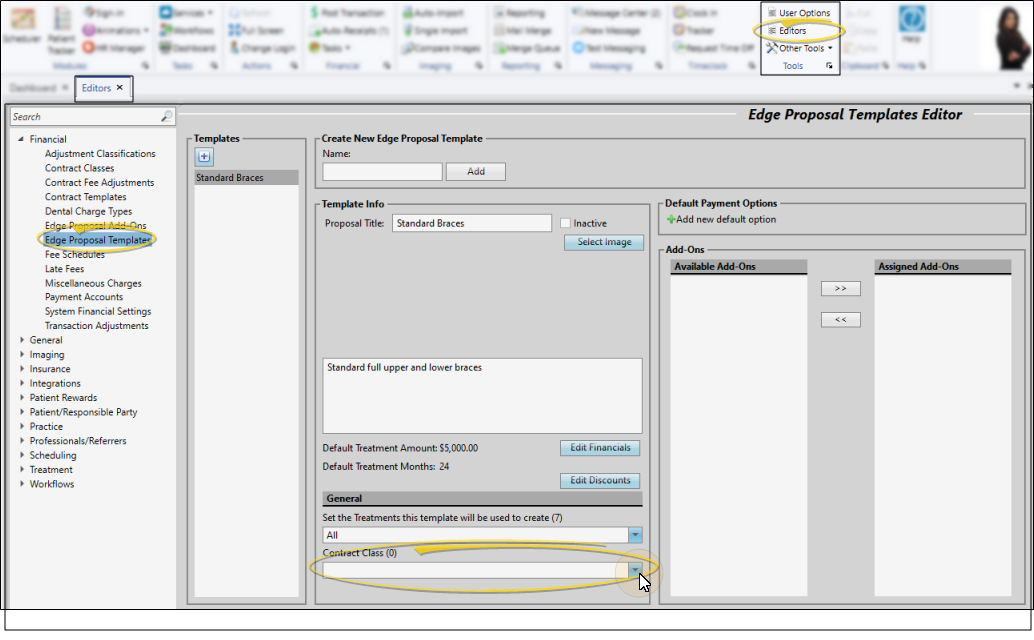Click the template Name input field
The width and height of the screenshot is (1034, 640).
382,171
